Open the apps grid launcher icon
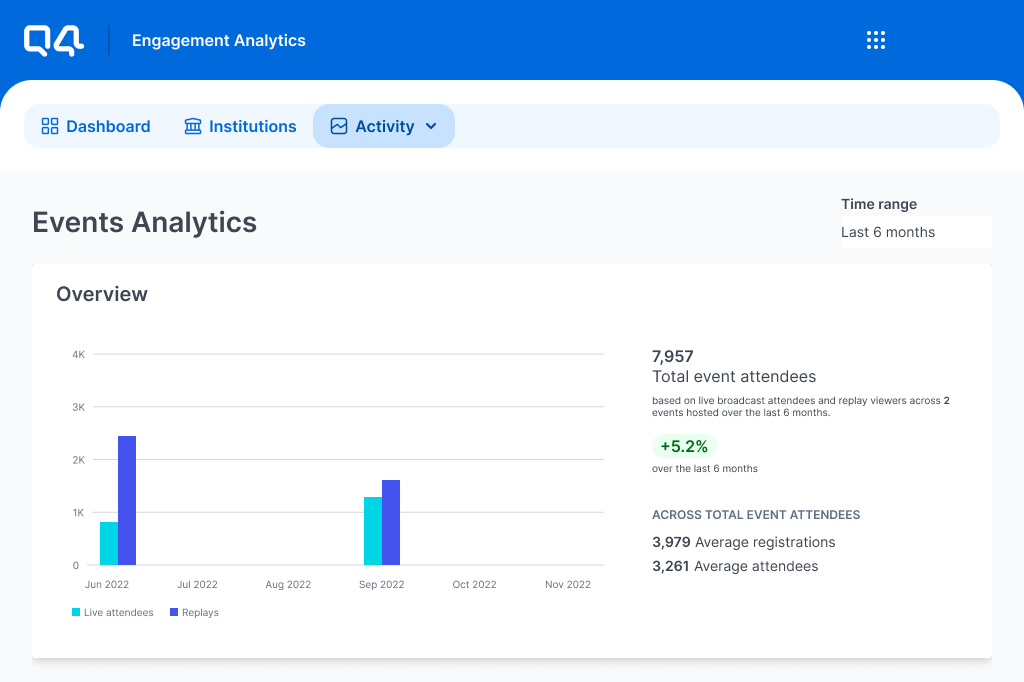The width and height of the screenshot is (1024, 682). pos(876,41)
